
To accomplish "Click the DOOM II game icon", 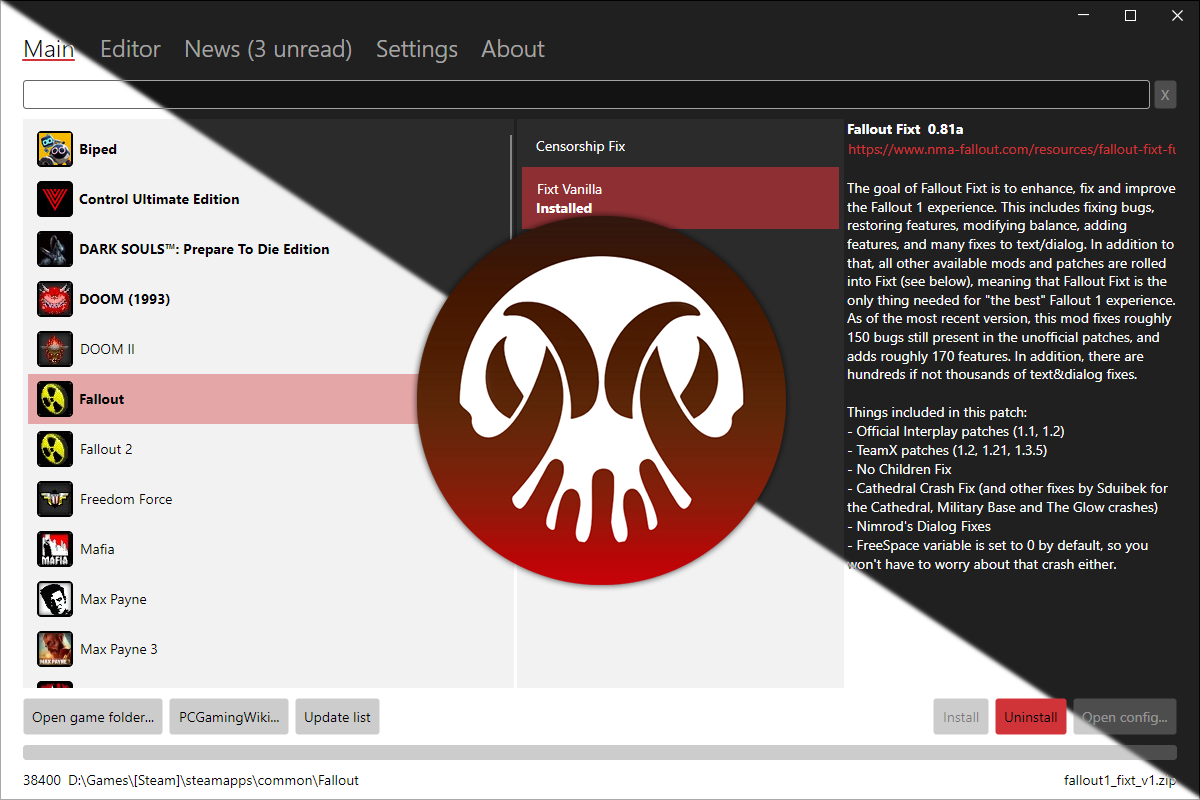I will click(x=55, y=349).
